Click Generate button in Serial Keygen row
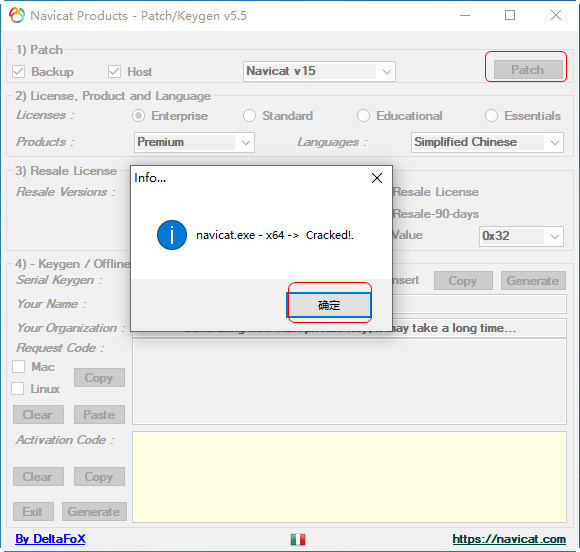Viewport: 580px width, 552px height. tap(533, 281)
